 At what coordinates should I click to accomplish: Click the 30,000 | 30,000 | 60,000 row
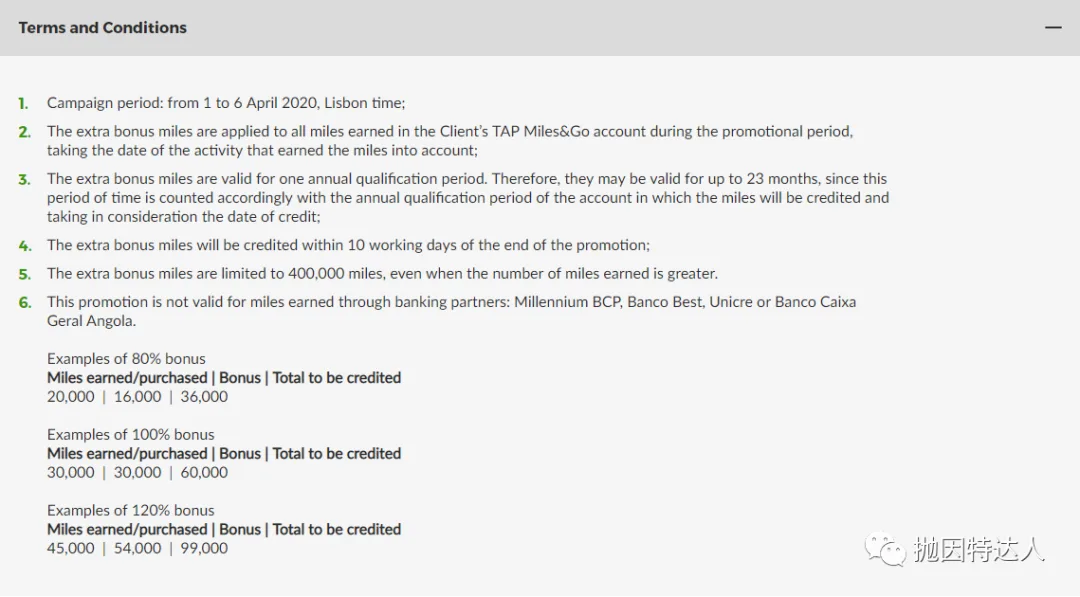[137, 472]
